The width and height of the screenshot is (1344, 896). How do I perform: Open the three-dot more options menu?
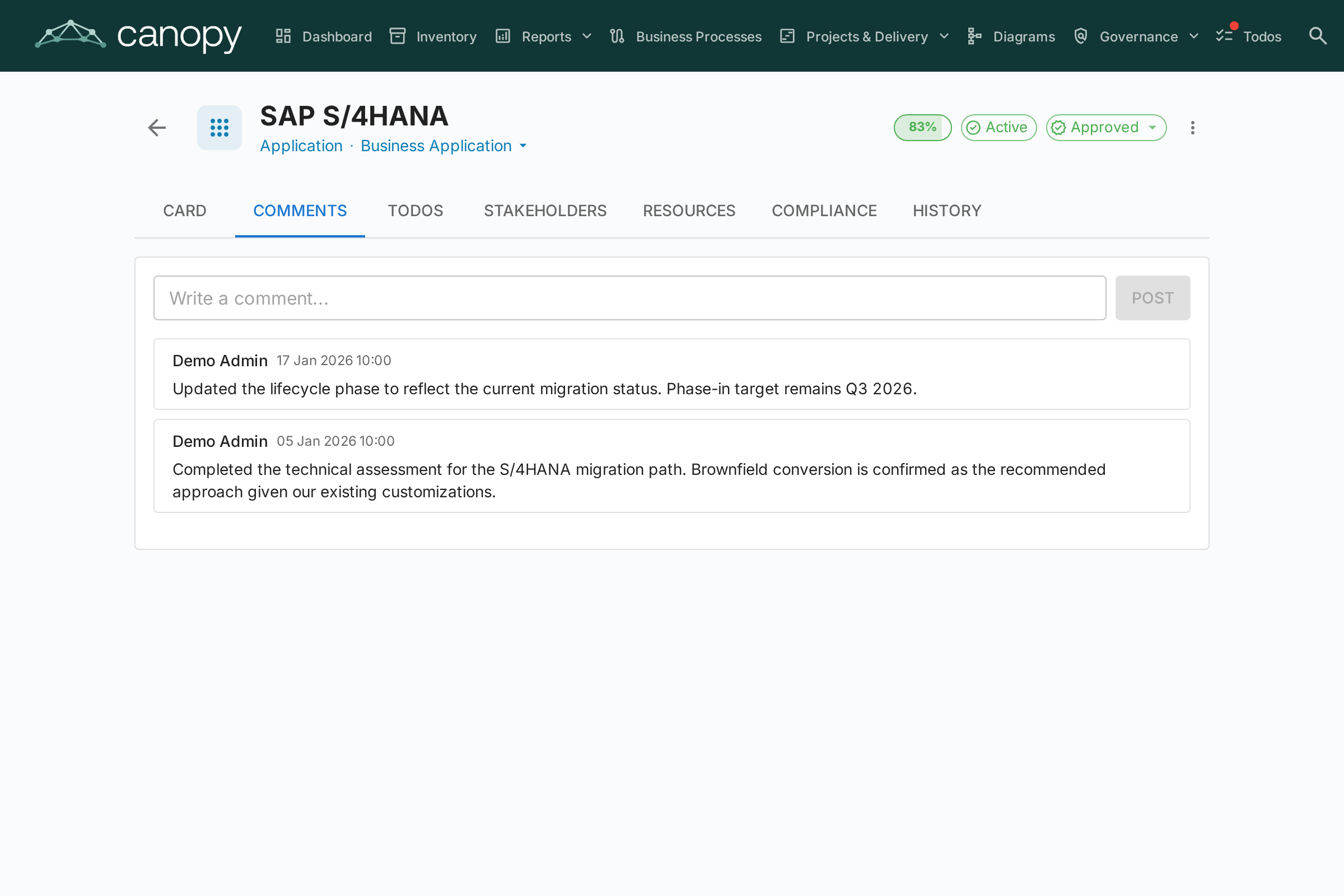pyautogui.click(x=1193, y=128)
